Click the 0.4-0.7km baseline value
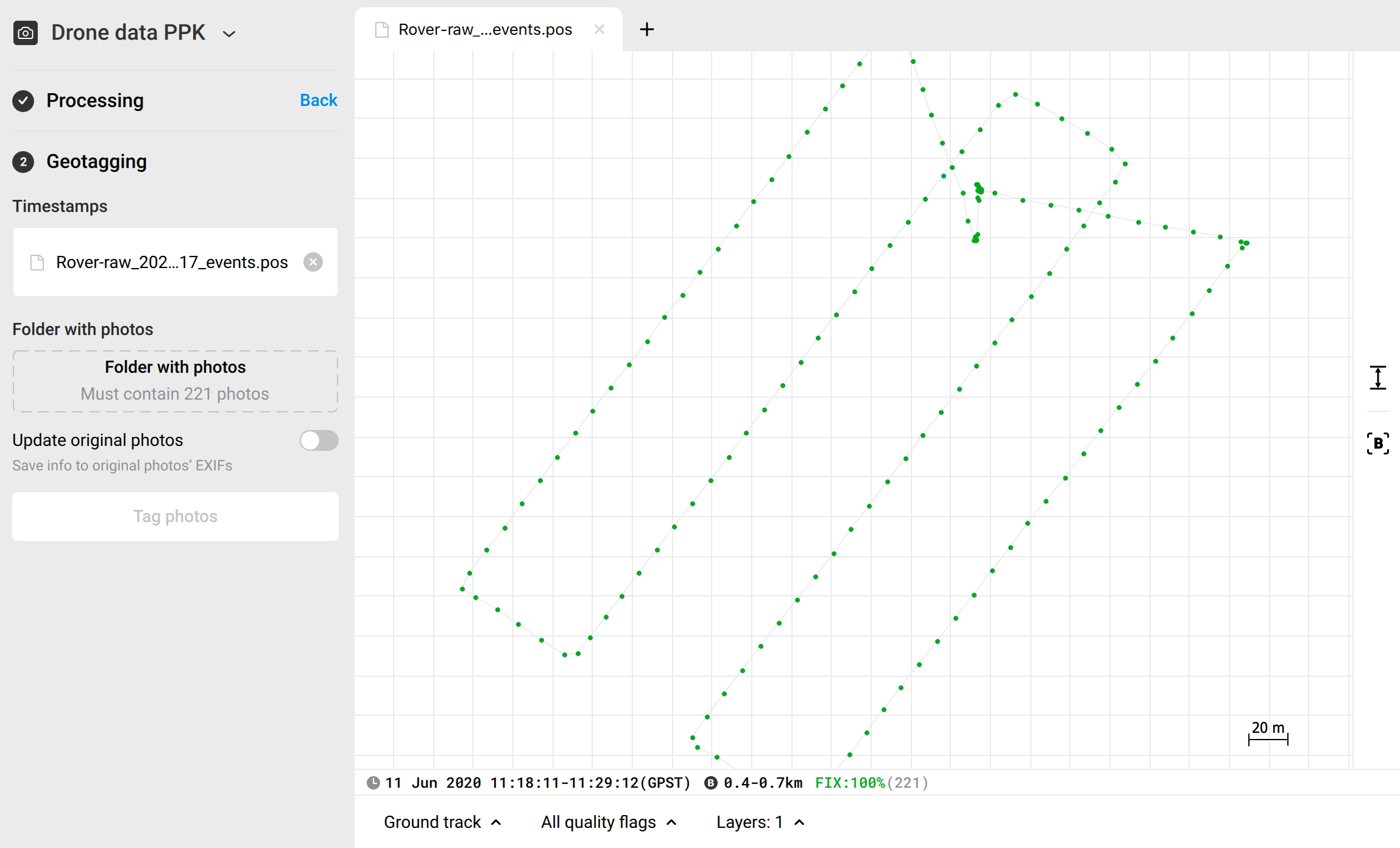 (763, 783)
